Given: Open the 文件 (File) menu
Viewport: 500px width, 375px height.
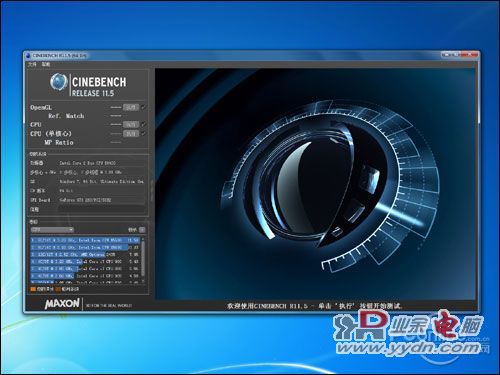Looking at the screenshot, I should point(32,64).
